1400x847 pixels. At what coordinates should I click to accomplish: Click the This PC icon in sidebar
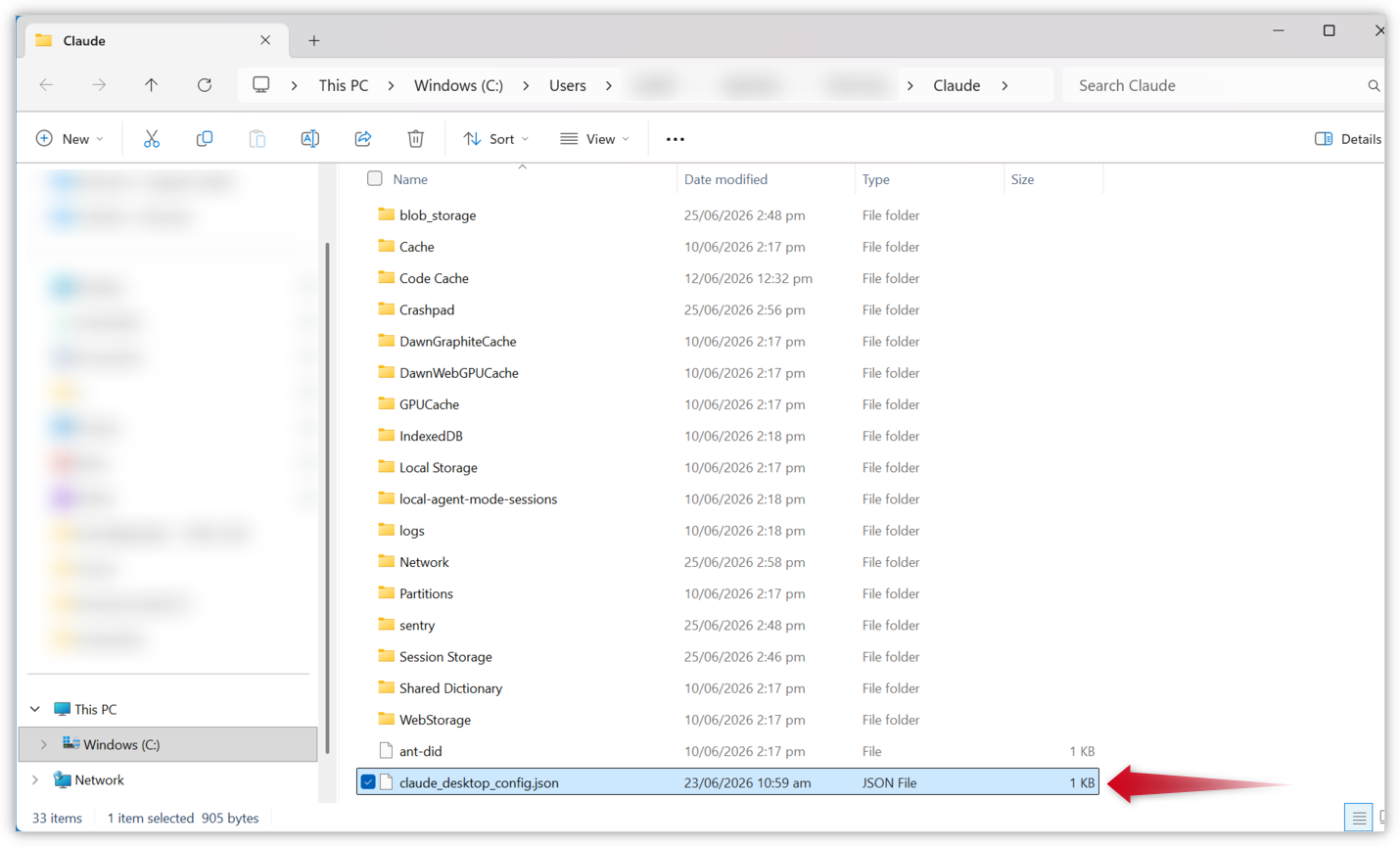(62, 709)
